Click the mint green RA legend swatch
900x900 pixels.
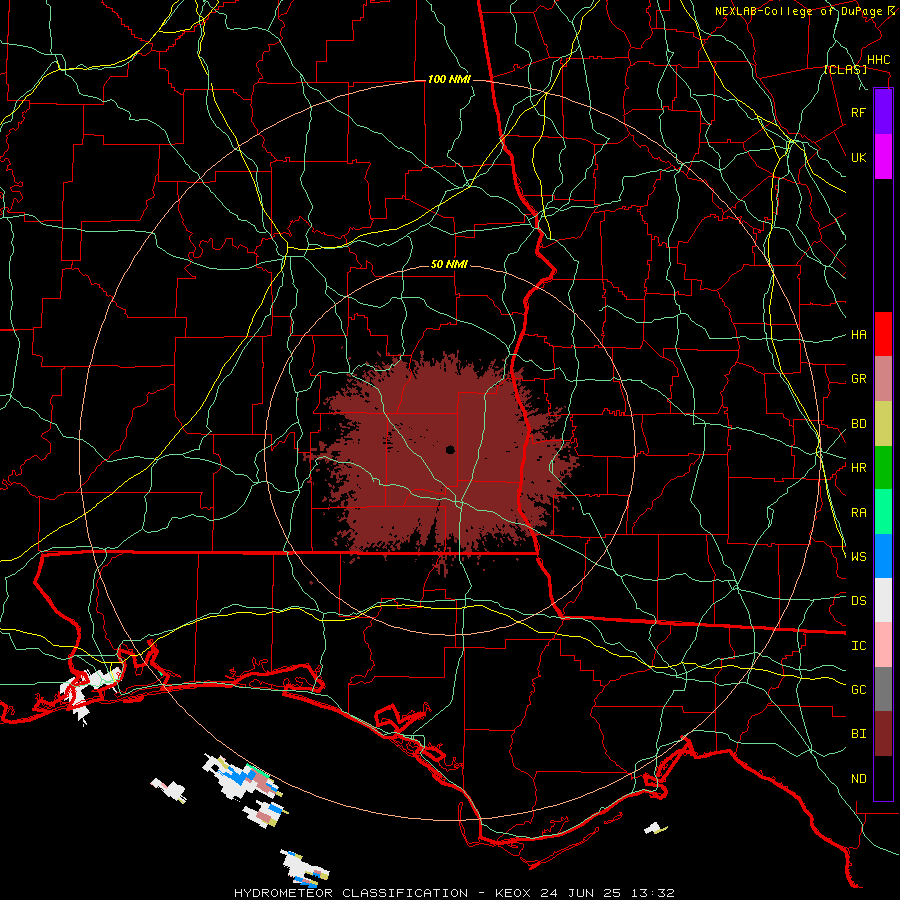point(883,512)
